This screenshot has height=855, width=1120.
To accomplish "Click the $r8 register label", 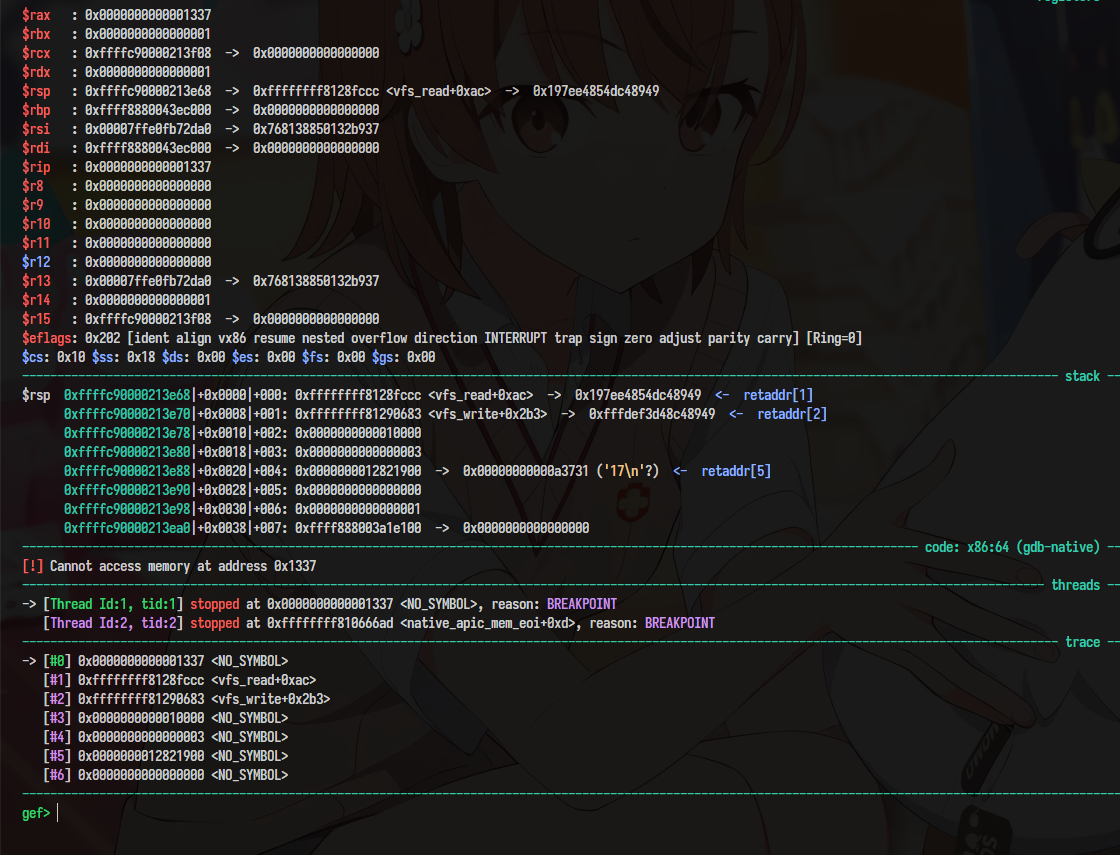I will coord(33,186).
